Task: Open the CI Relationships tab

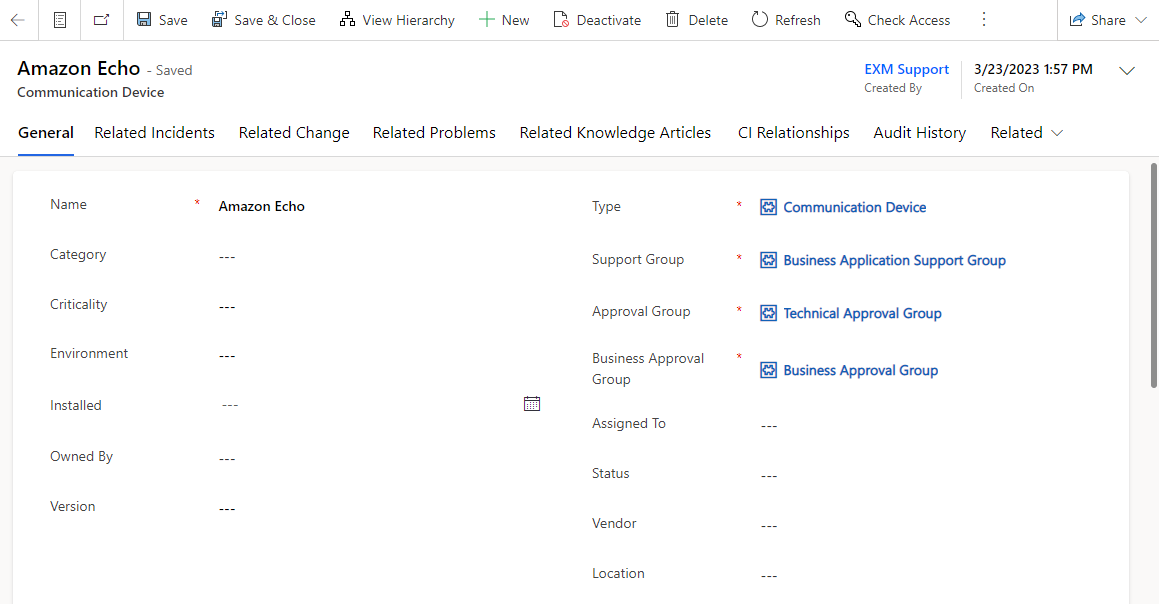Action: pyautogui.click(x=793, y=133)
